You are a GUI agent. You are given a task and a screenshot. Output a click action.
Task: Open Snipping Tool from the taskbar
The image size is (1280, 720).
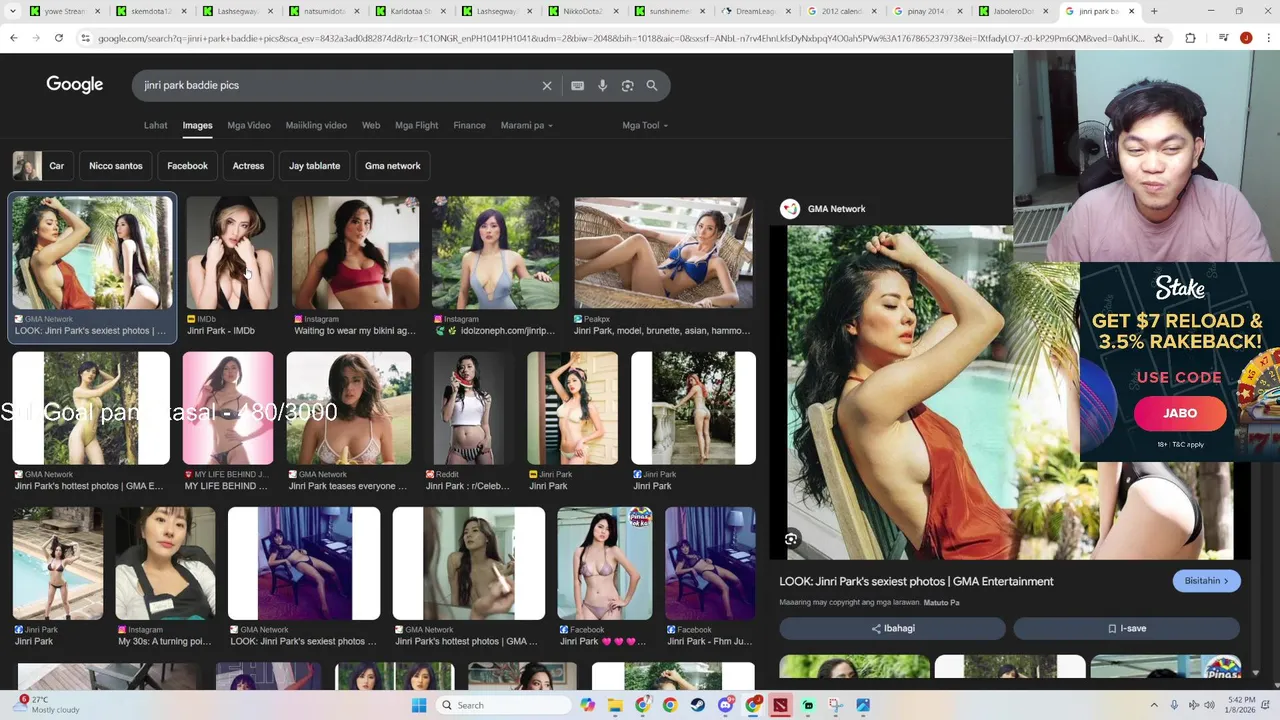coord(835,705)
